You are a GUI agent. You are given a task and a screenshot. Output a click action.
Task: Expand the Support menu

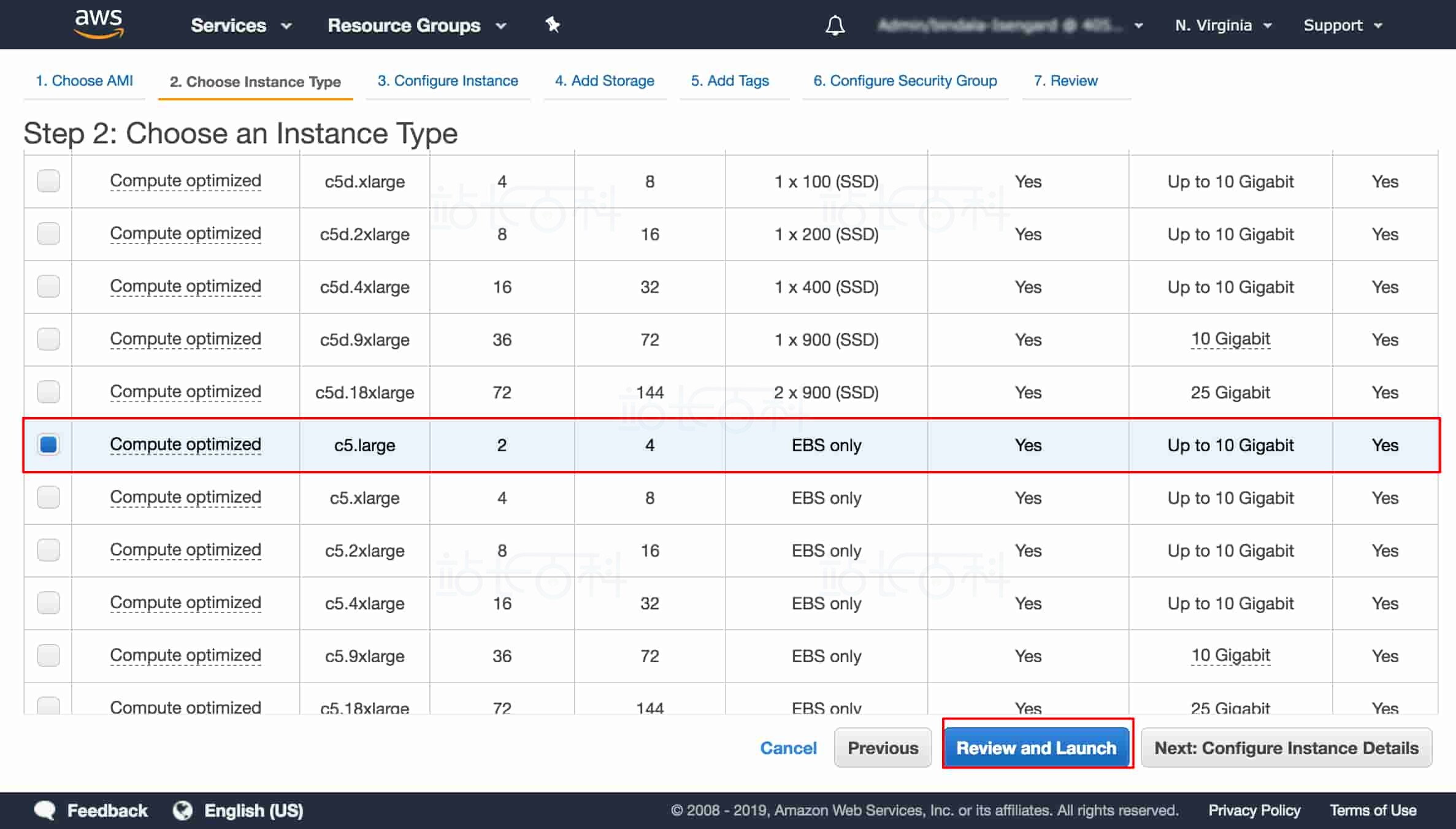tap(1343, 25)
